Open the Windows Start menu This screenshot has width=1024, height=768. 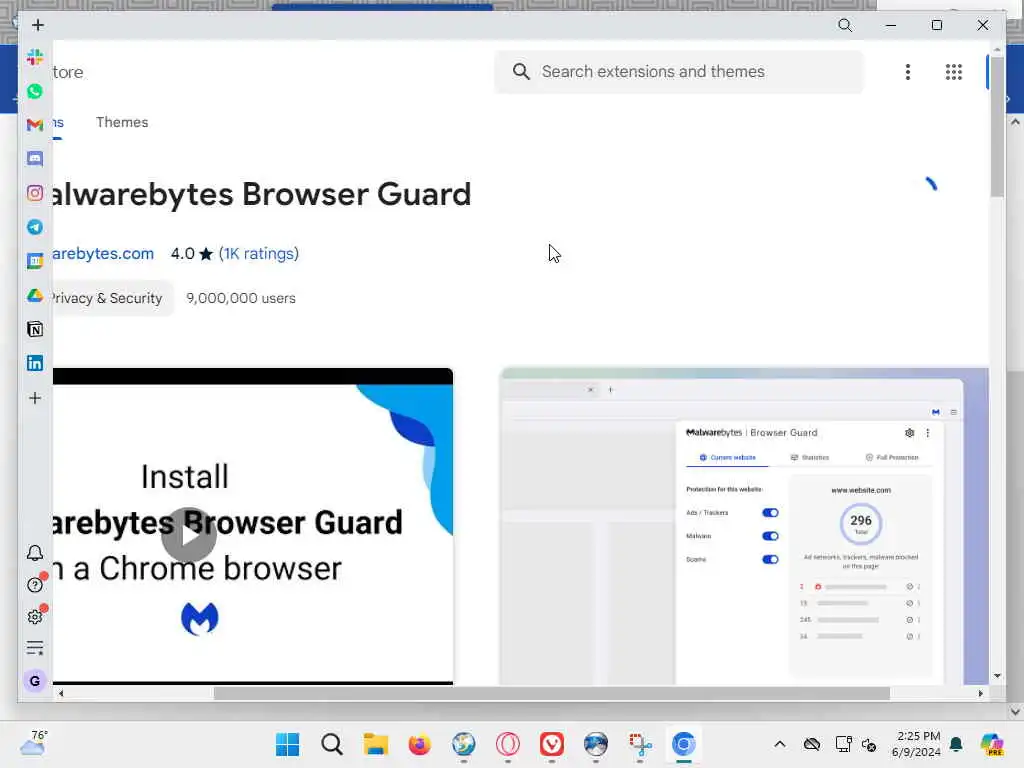[287, 744]
